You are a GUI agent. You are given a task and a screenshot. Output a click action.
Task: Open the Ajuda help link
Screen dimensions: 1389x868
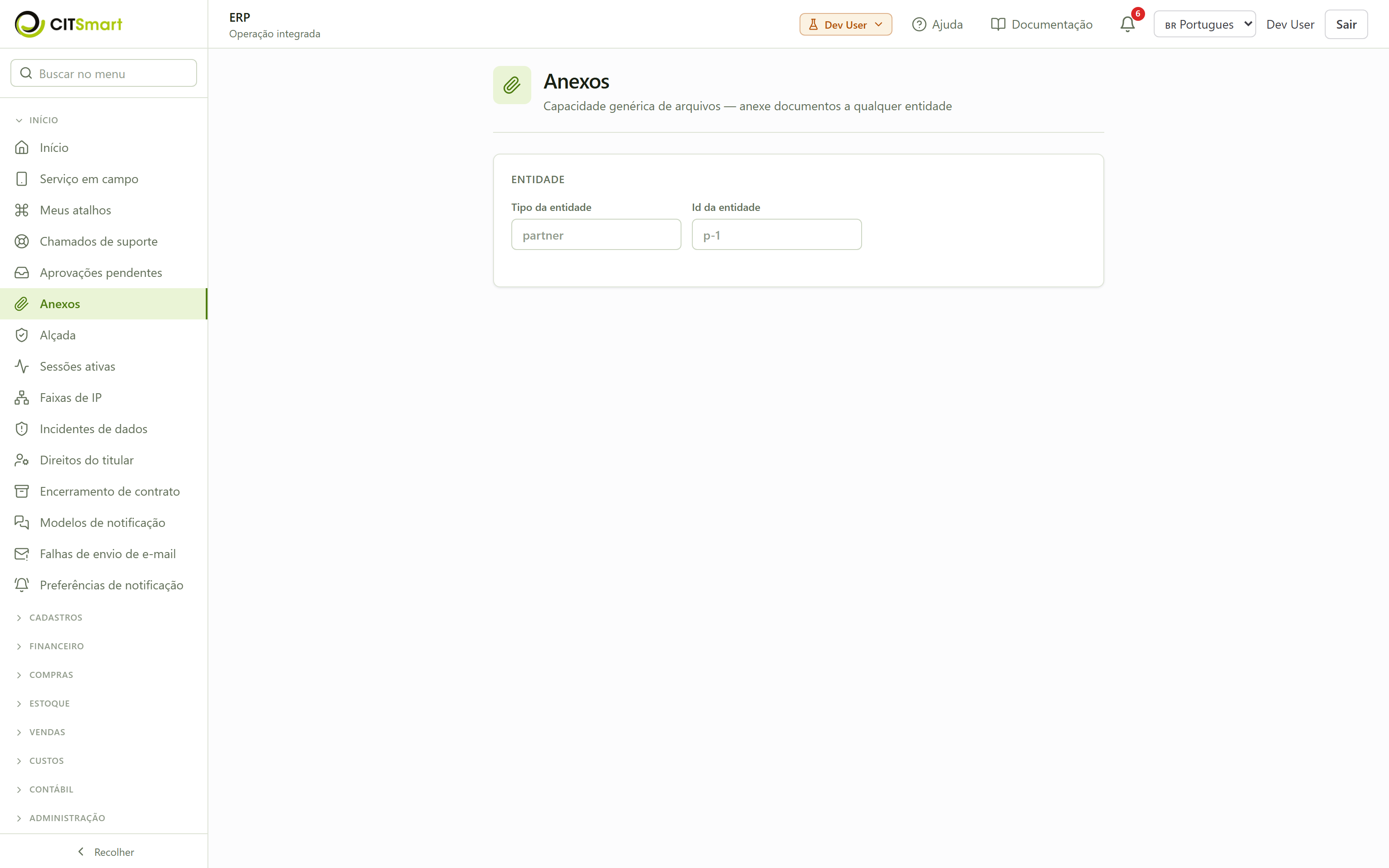tap(937, 24)
